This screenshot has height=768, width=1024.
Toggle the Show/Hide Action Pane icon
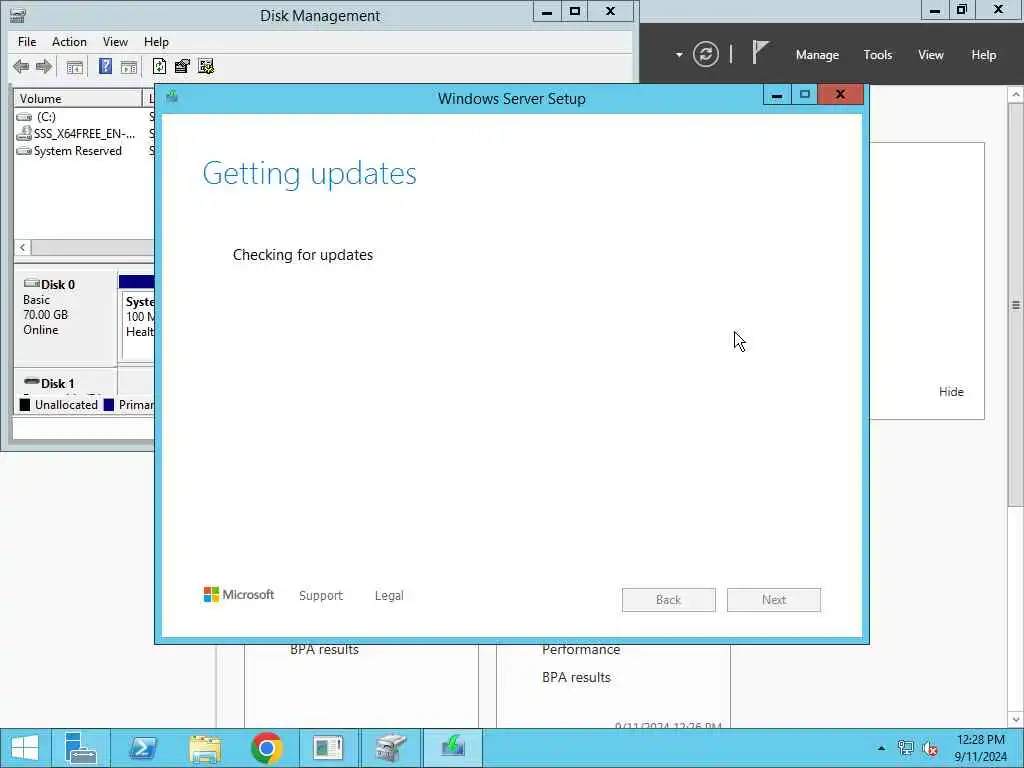click(x=129, y=67)
